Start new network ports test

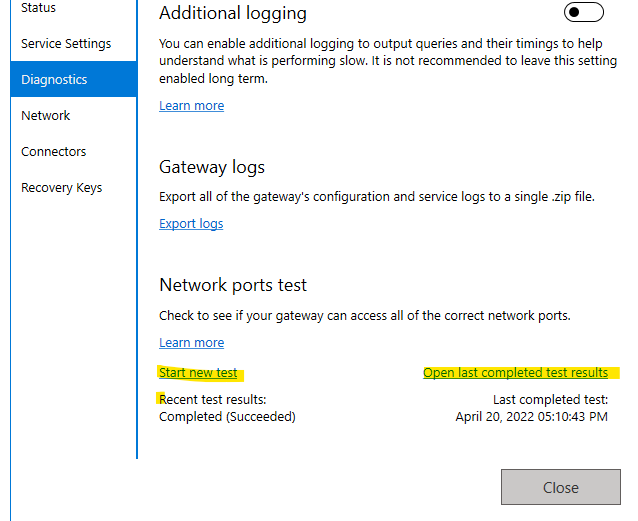click(x=198, y=372)
